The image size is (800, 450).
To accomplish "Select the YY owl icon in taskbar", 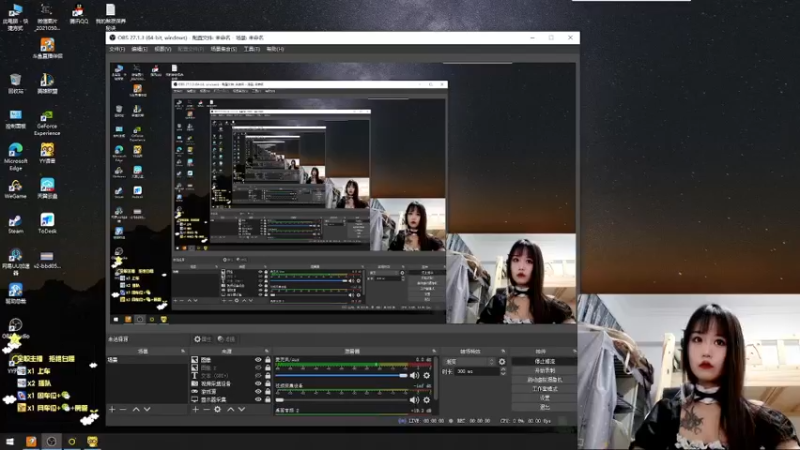I will [x=92, y=441].
